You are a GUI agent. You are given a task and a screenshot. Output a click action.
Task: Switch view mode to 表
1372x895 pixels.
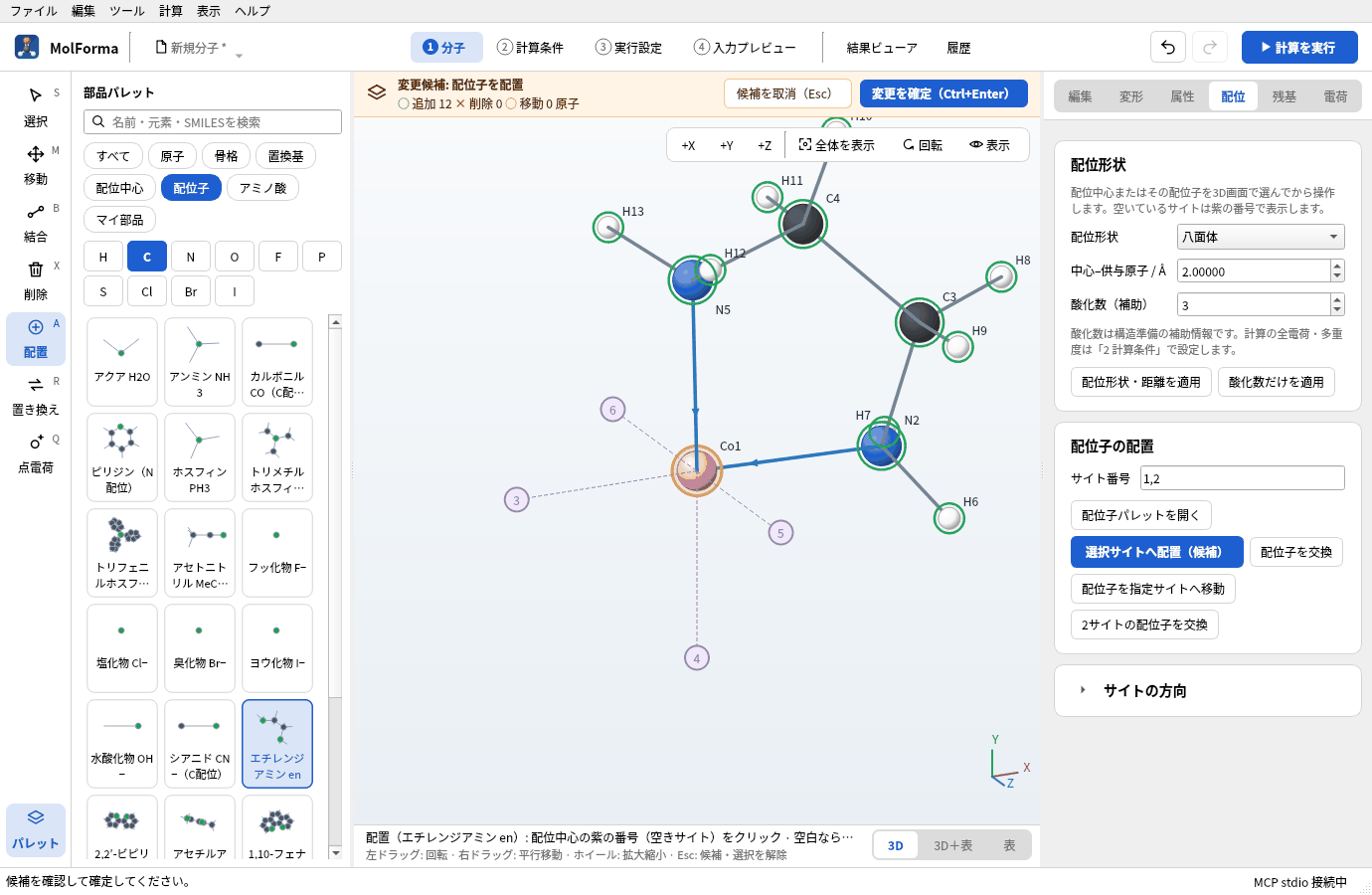[x=1009, y=845]
